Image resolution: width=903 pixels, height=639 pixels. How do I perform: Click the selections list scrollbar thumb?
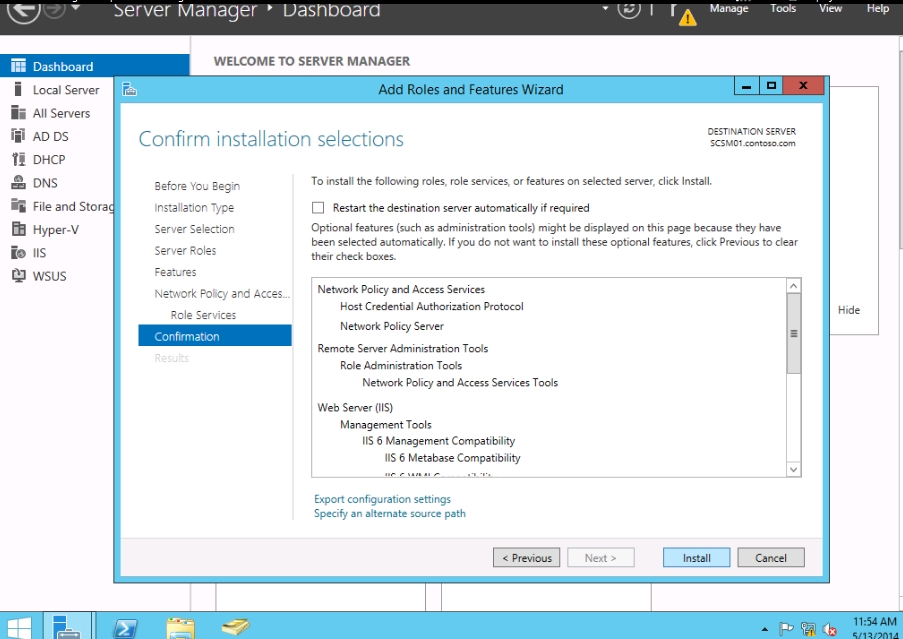click(x=794, y=333)
